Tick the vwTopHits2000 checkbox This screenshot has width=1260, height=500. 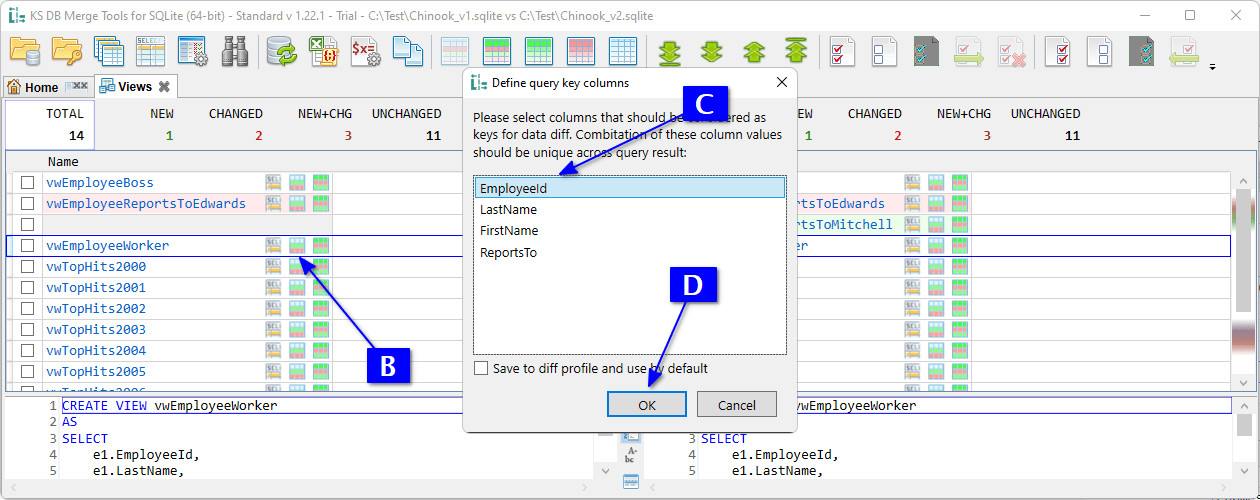(28, 266)
